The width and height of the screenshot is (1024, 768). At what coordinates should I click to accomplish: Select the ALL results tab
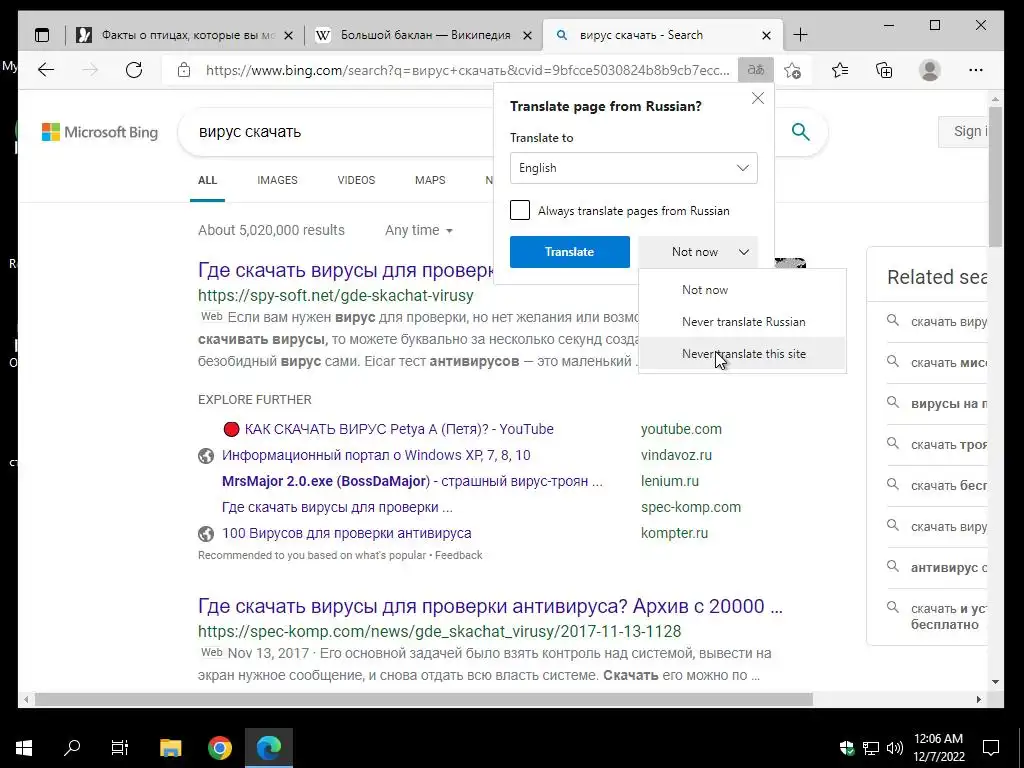pos(207,180)
